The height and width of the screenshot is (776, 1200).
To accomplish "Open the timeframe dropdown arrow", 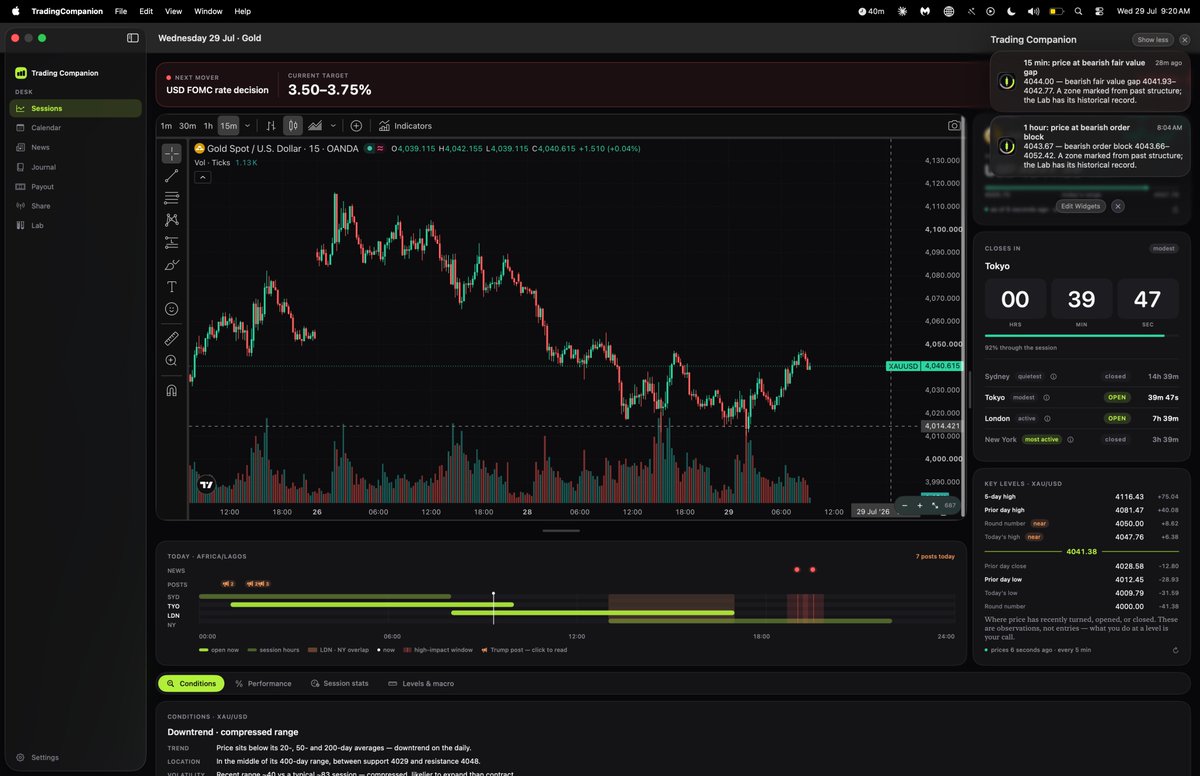I will (x=247, y=126).
